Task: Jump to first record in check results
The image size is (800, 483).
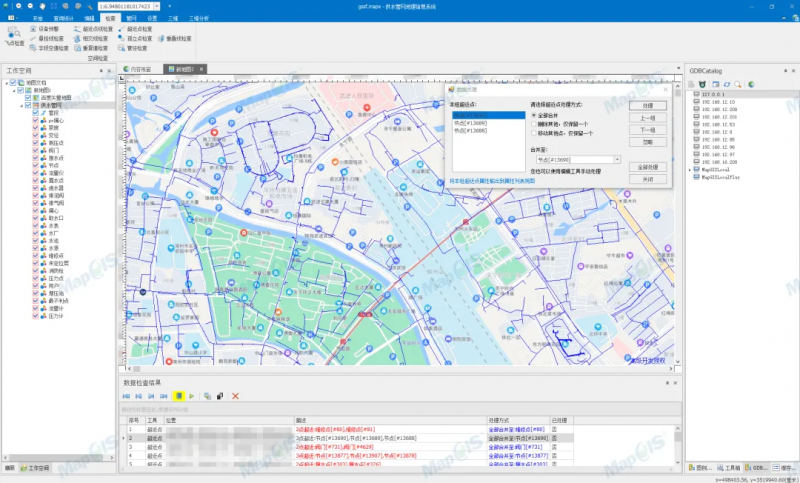Action: (127, 397)
